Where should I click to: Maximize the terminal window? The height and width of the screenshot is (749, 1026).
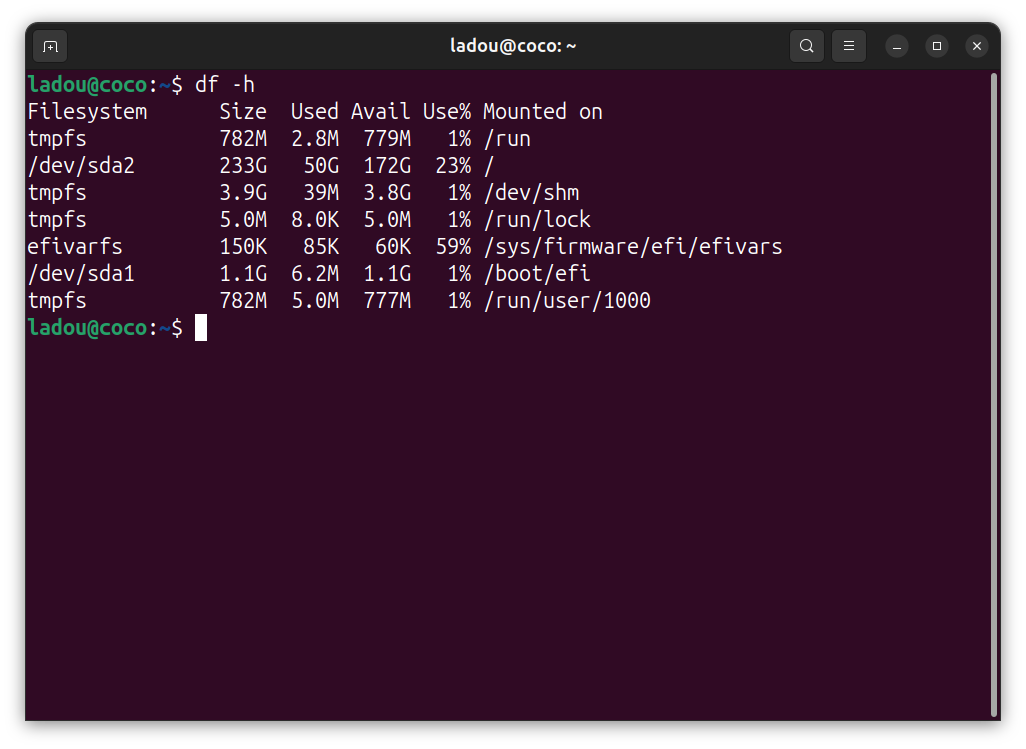[x=937, y=46]
